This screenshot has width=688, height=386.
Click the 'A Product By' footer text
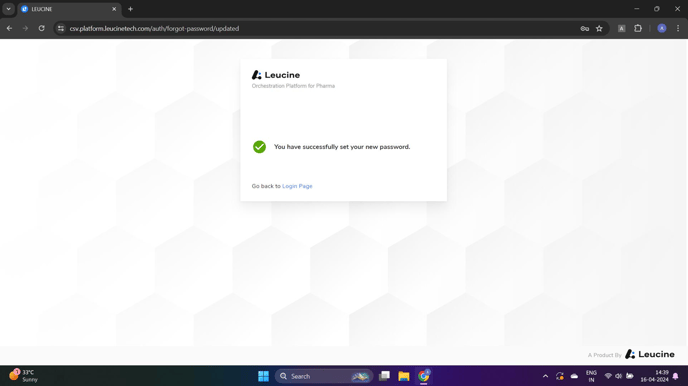605,355
